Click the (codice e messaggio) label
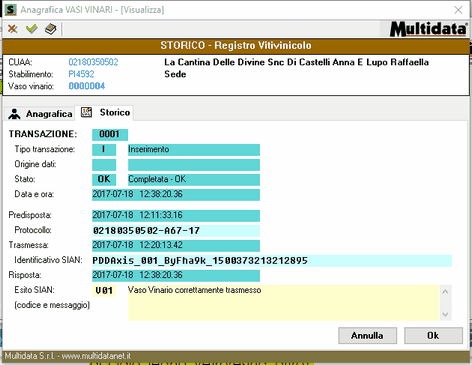The width and height of the screenshot is (472, 365). pos(52,305)
